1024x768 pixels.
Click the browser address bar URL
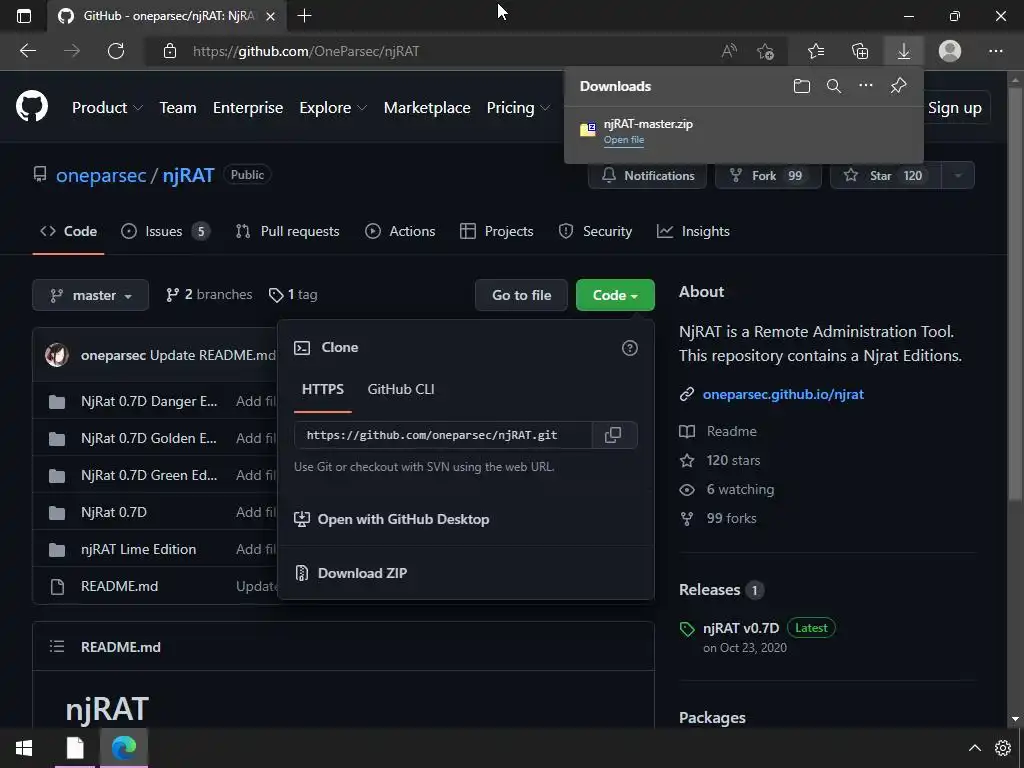306,51
